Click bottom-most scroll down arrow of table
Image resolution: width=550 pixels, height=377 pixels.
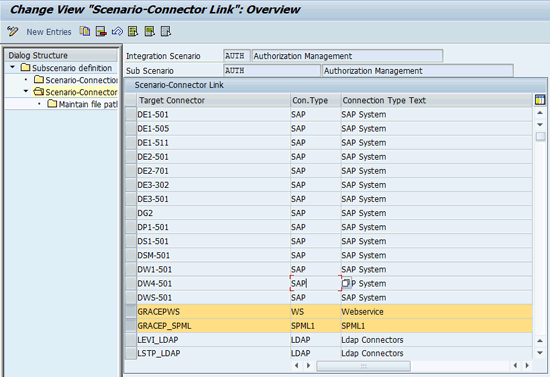(540, 353)
